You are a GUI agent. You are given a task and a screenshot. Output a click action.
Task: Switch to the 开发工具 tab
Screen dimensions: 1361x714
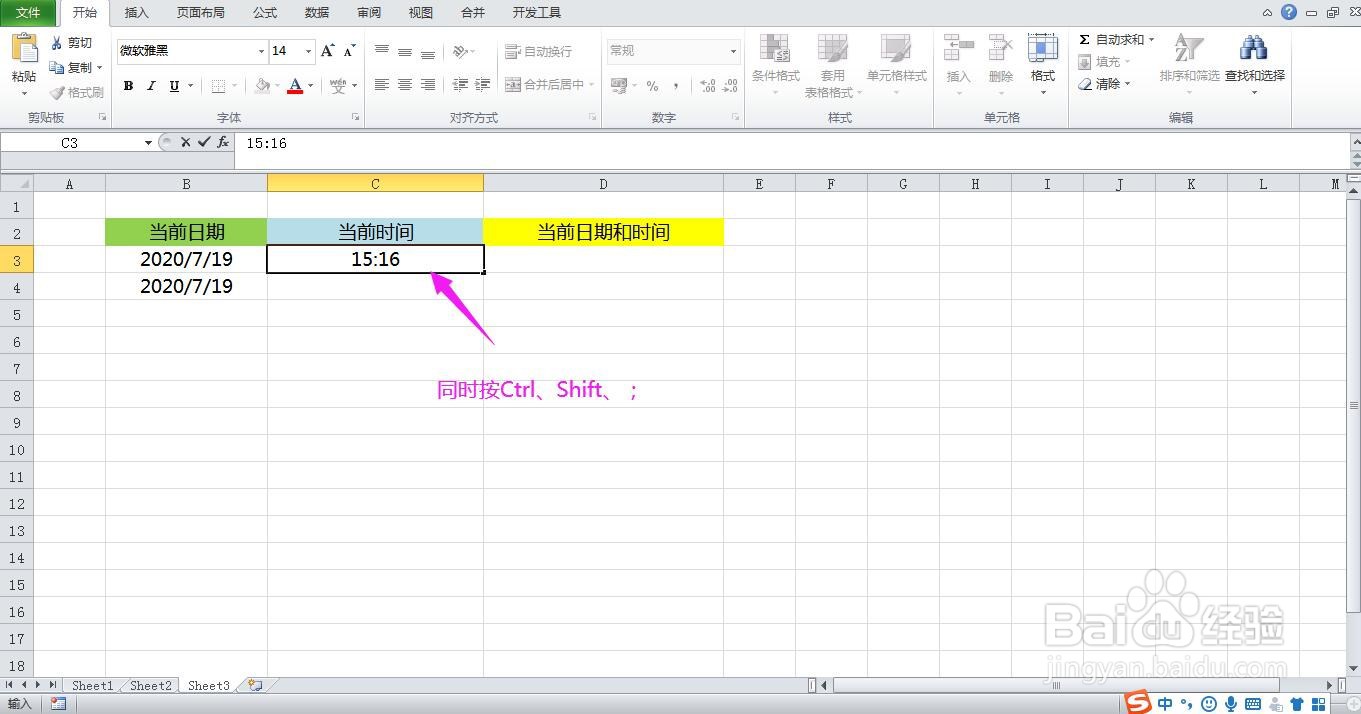tap(537, 12)
